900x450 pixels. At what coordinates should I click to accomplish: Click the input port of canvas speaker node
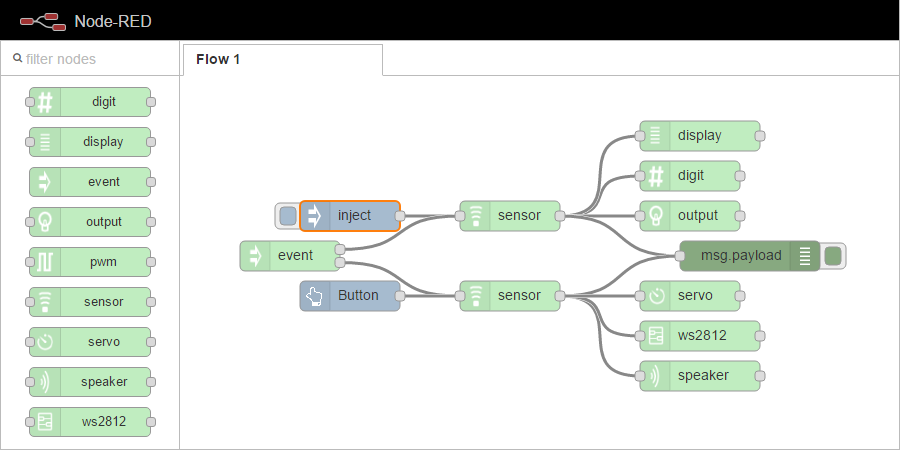point(640,376)
